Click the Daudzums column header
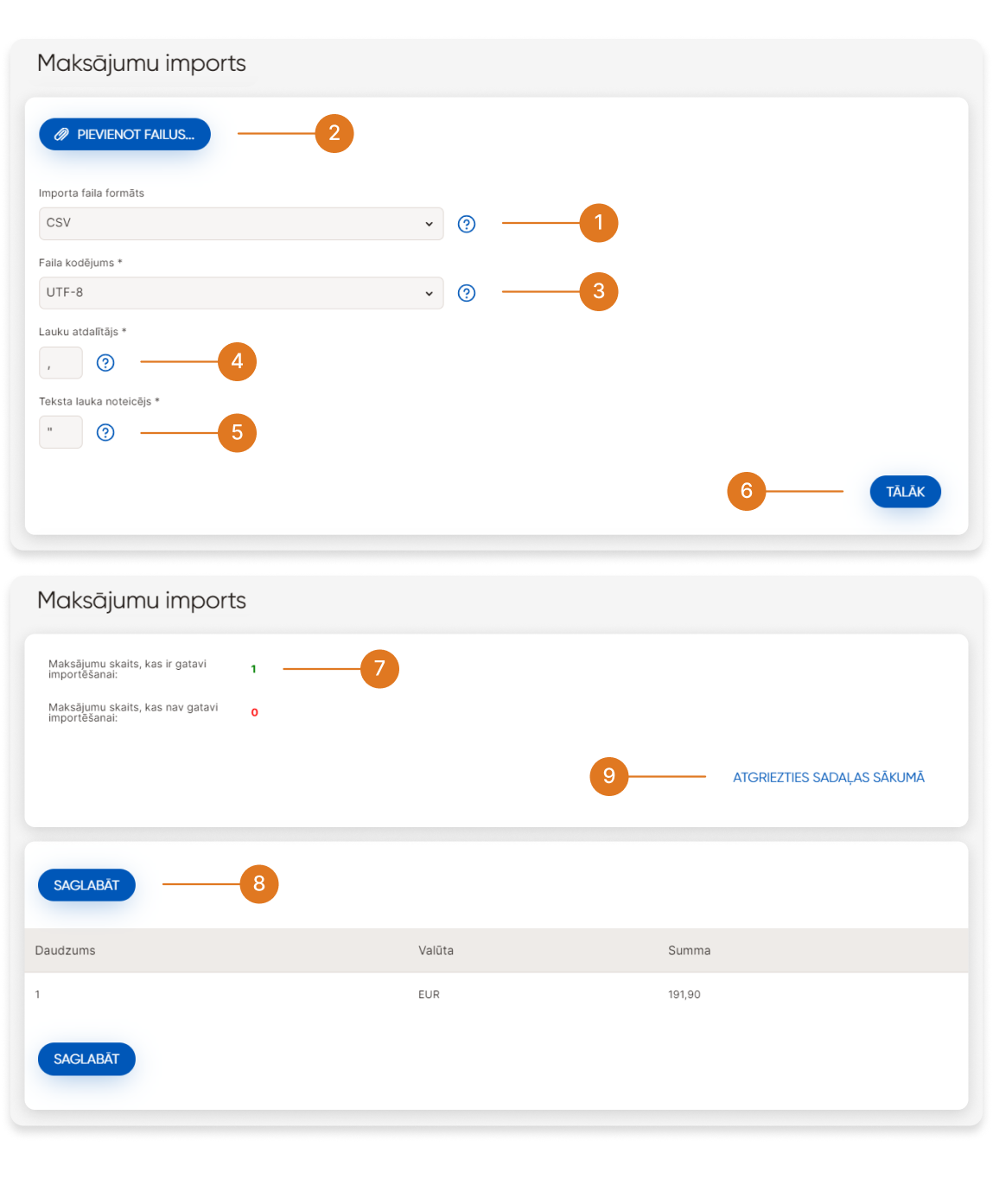The image size is (993, 1204). click(x=66, y=950)
